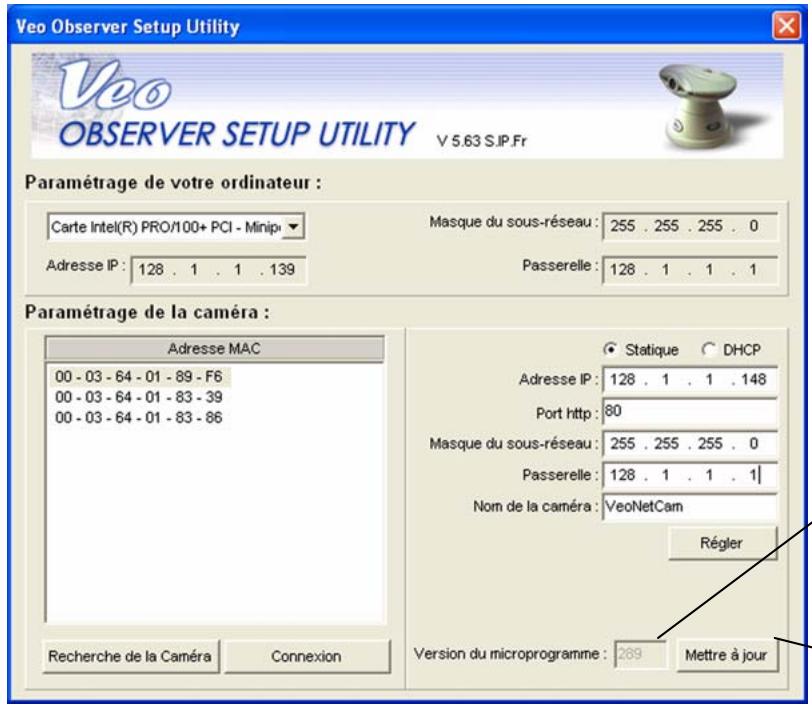Click the Port http input field
Image resolution: width=812 pixels, height=709 pixels.
pos(690,412)
